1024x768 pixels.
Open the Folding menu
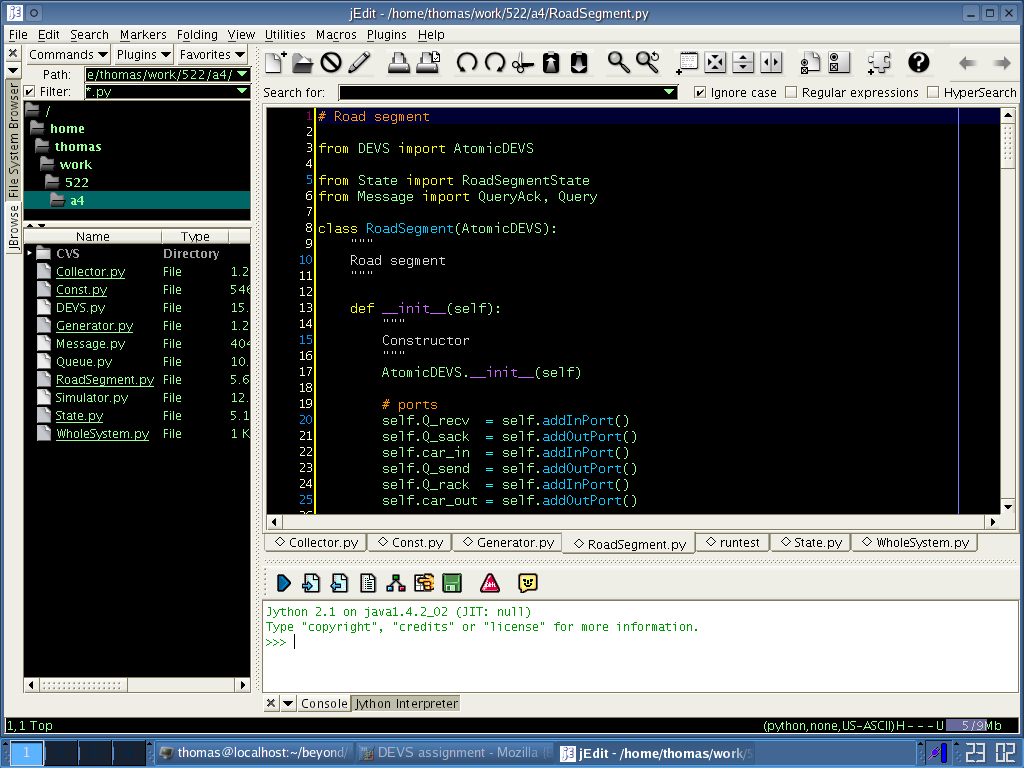point(197,35)
